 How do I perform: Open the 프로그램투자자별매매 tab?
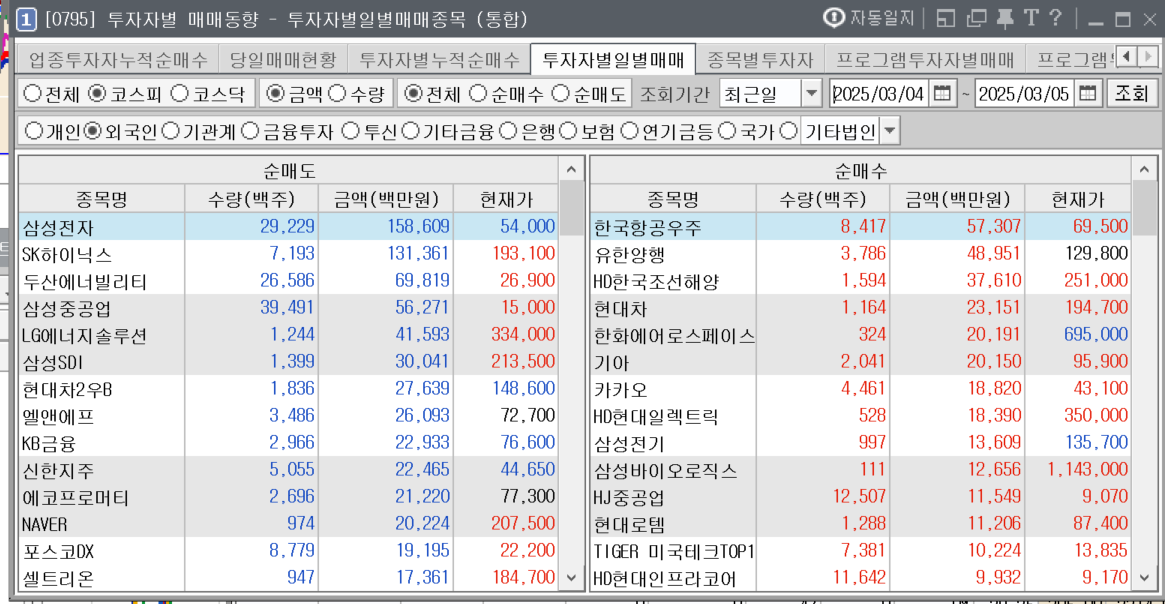[x=925, y=60]
